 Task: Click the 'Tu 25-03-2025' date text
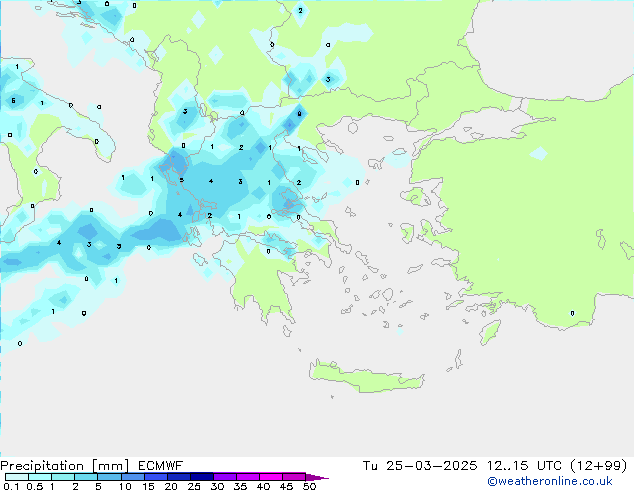coord(420,466)
